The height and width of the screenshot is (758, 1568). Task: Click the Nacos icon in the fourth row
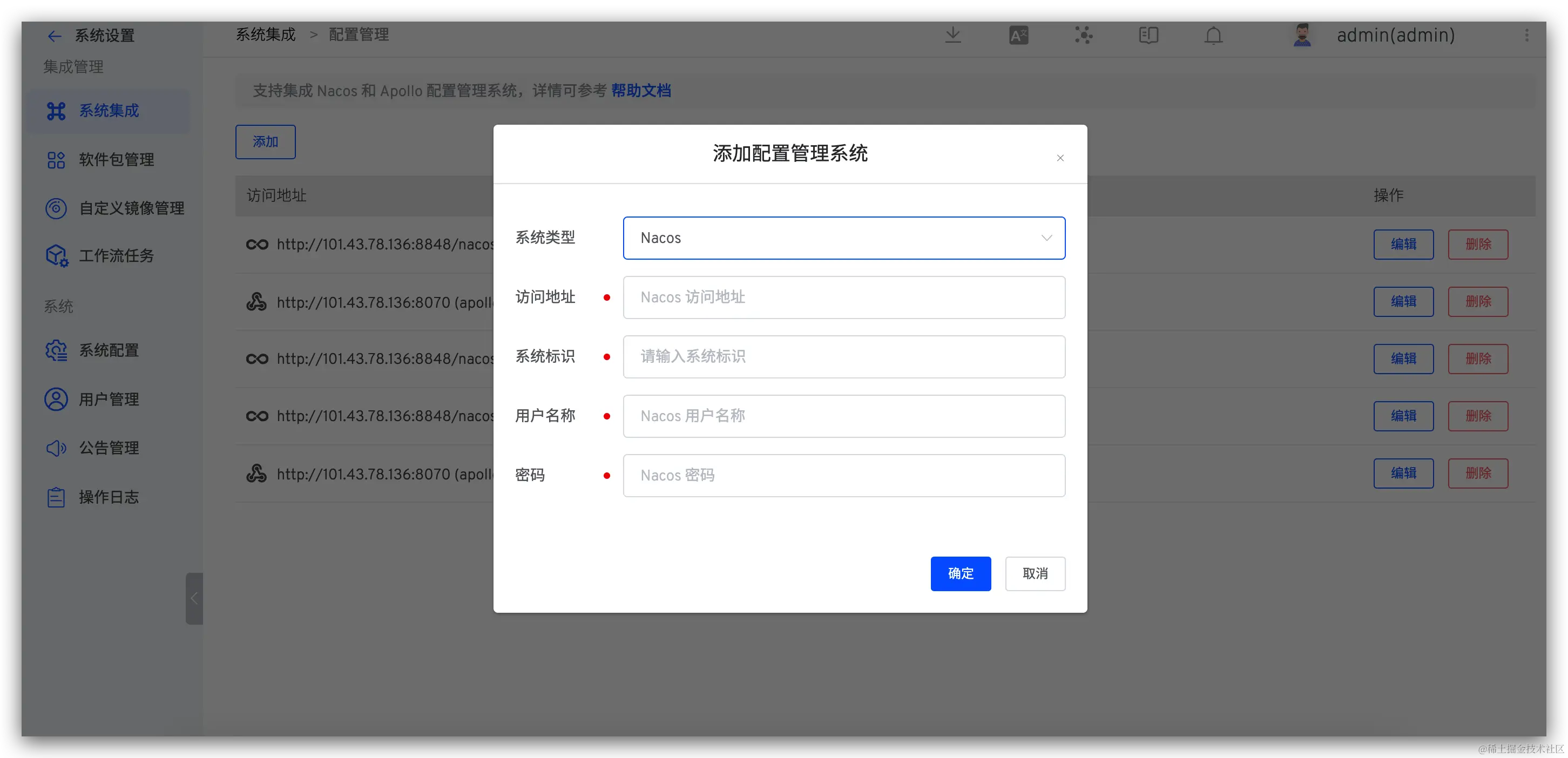[x=257, y=416]
